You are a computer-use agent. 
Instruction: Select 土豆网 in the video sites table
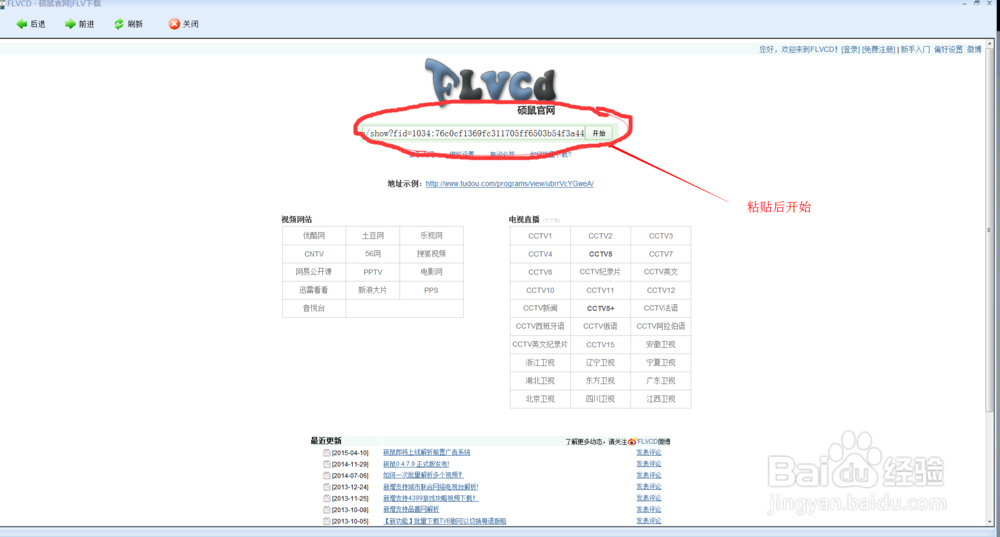coord(373,236)
